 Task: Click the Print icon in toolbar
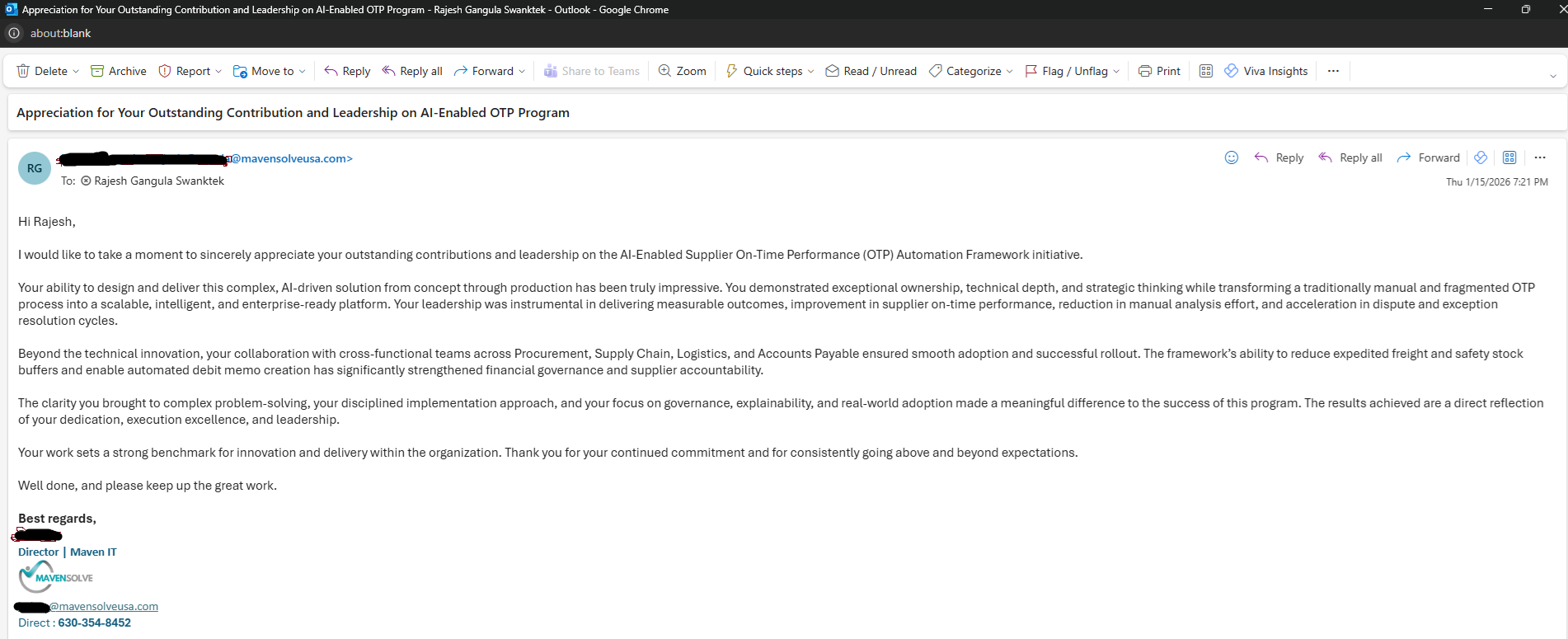tap(1145, 71)
